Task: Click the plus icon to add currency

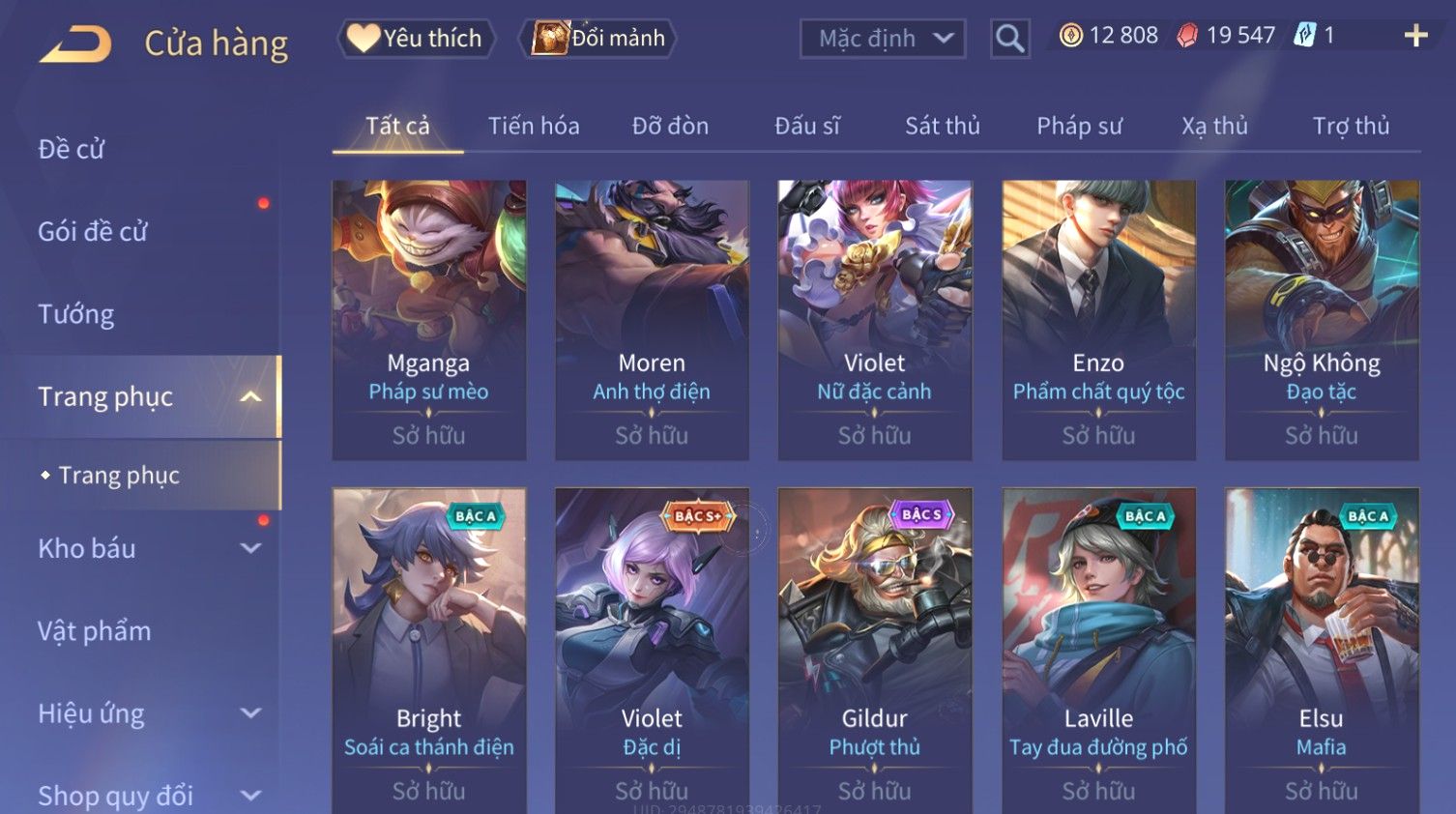Action: [x=1415, y=36]
